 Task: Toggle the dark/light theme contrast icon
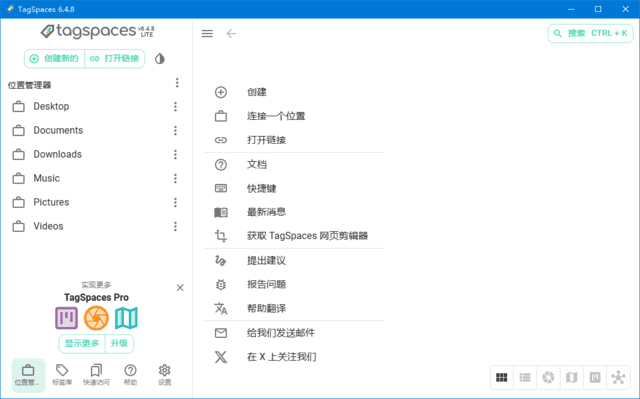(160, 59)
